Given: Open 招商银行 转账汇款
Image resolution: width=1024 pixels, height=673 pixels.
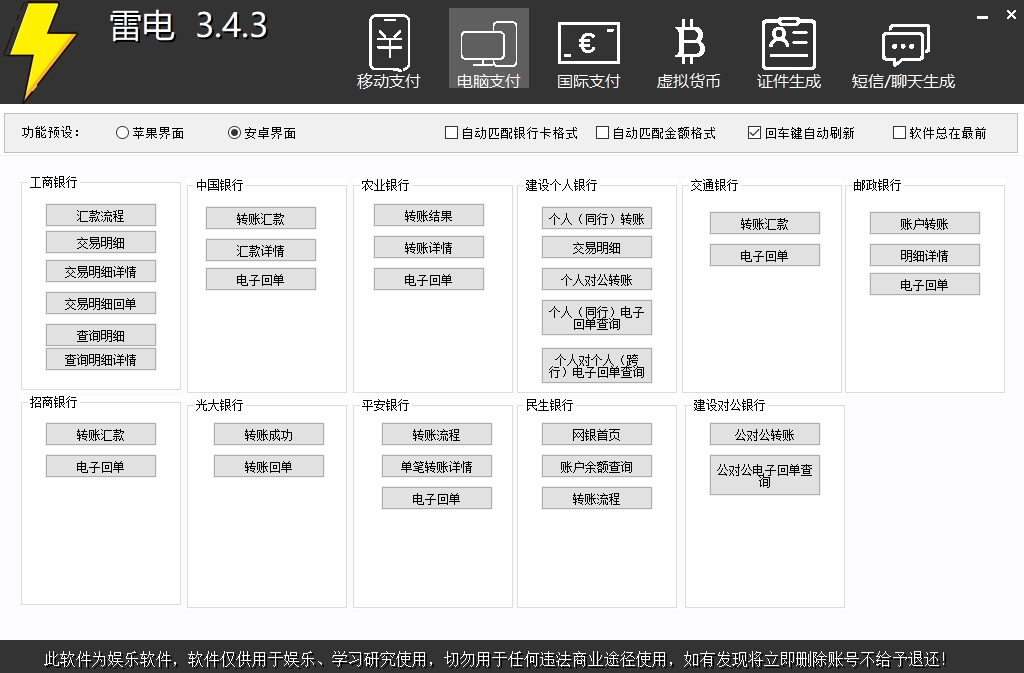Looking at the screenshot, I should pos(100,433).
